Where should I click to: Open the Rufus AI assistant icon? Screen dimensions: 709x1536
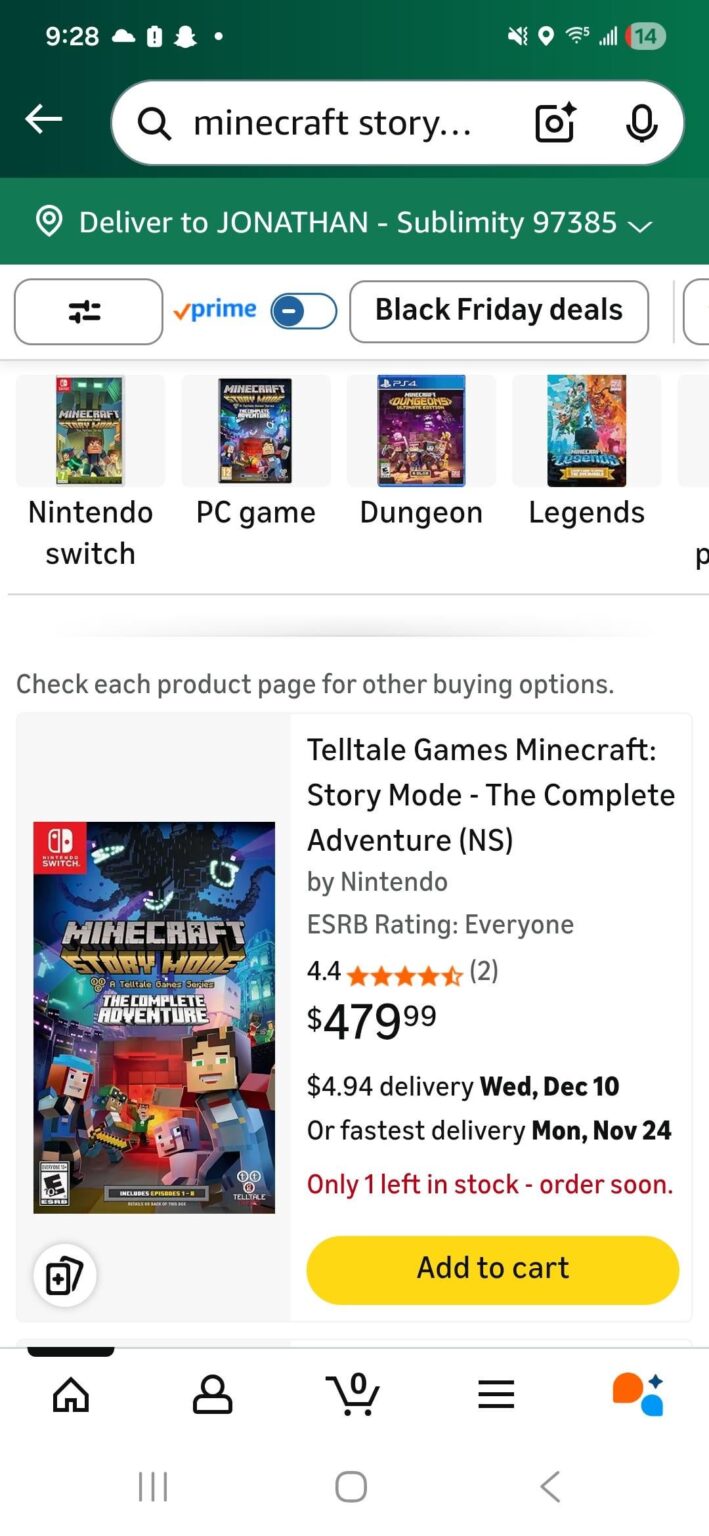tap(638, 1394)
